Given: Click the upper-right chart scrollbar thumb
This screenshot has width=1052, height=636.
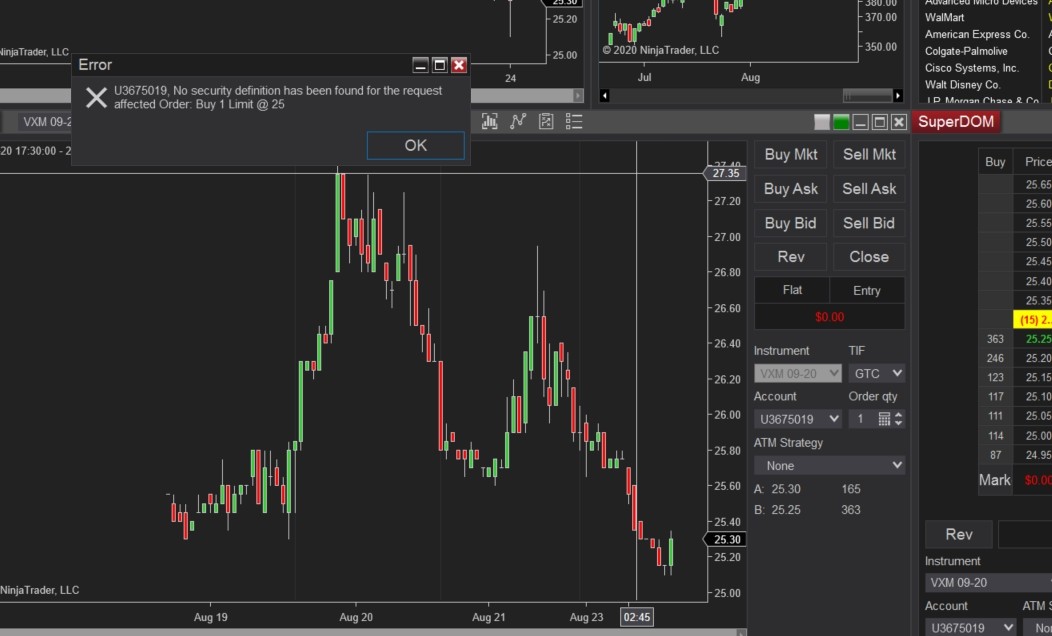Looking at the screenshot, I should click(x=867, y=96).
